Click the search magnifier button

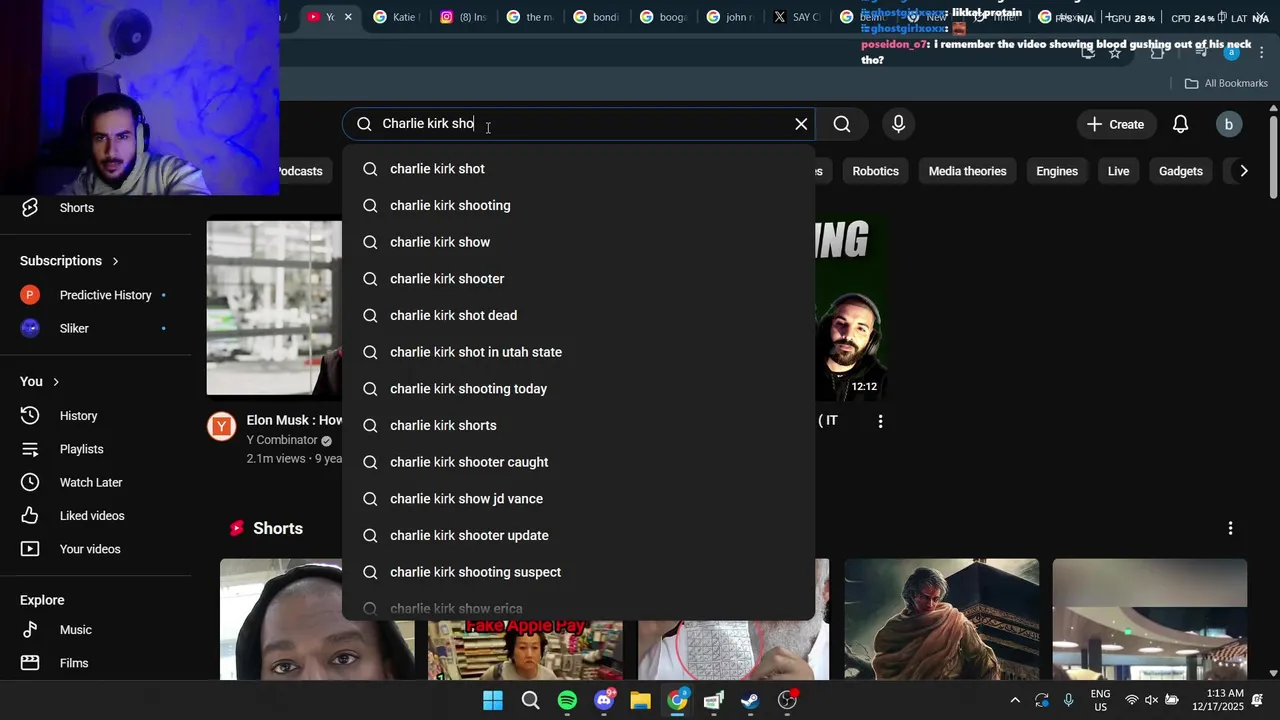[x=842, y=124]
